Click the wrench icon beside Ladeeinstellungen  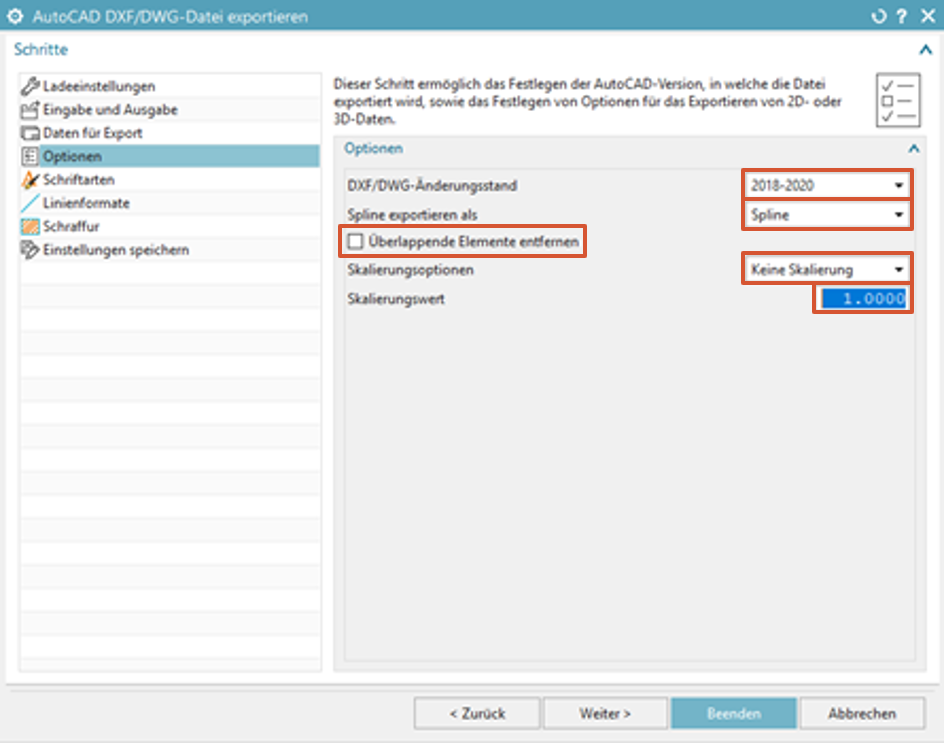point(30,87)
